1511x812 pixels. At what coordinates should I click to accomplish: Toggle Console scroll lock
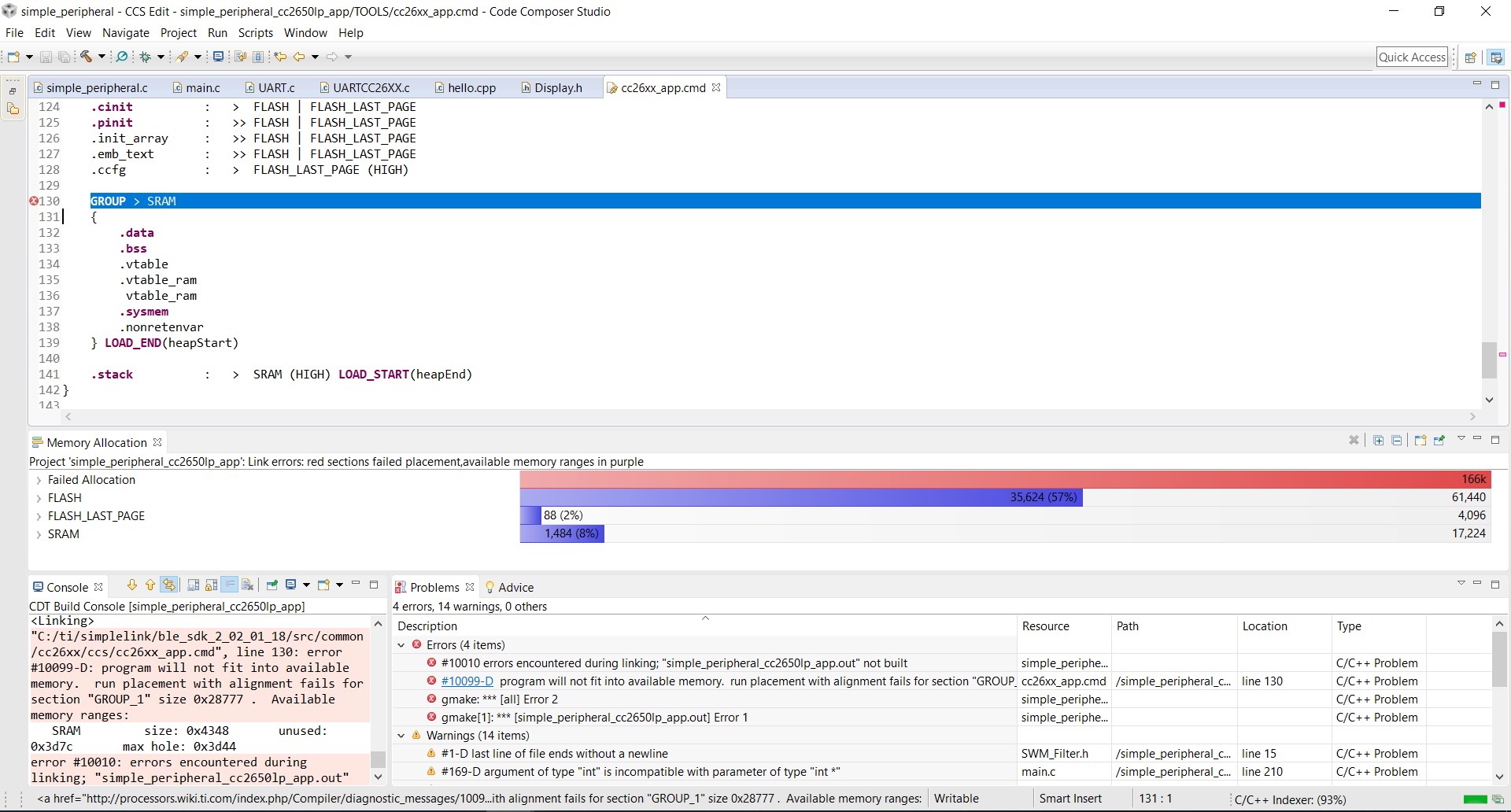[211, 585]
